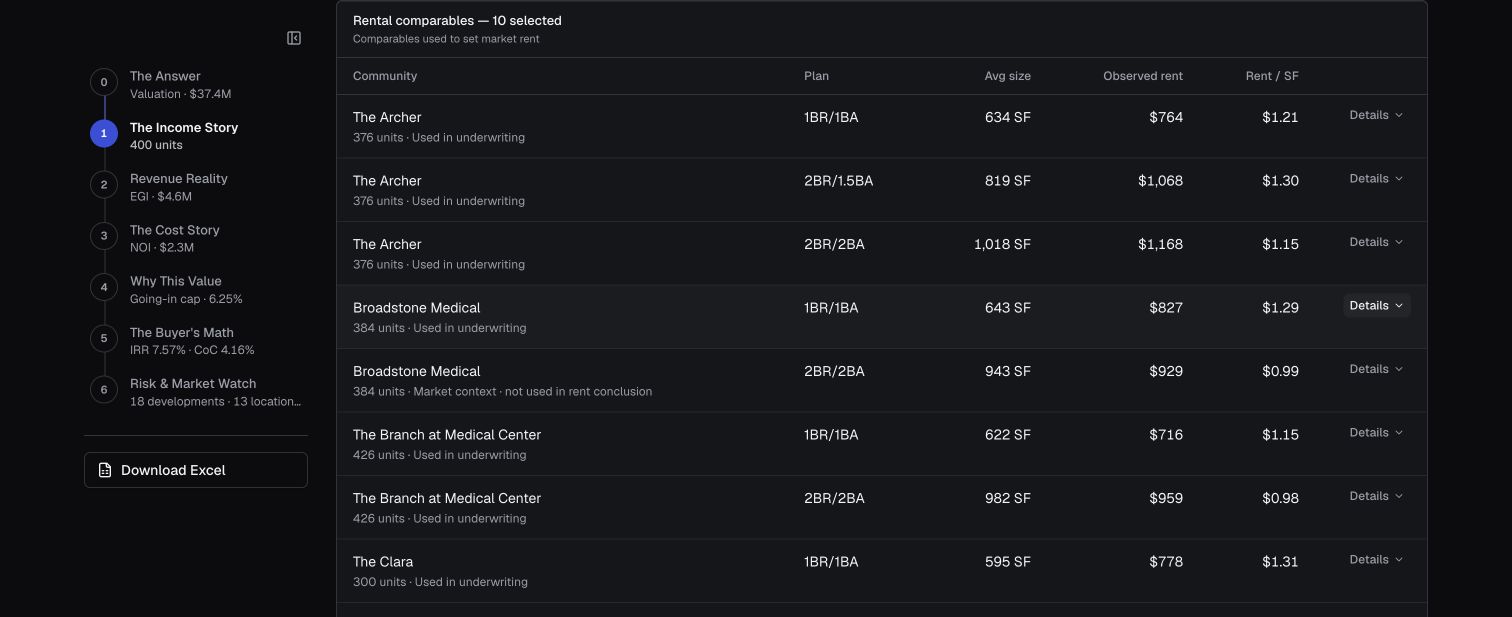Open The Income Story section

184,128
